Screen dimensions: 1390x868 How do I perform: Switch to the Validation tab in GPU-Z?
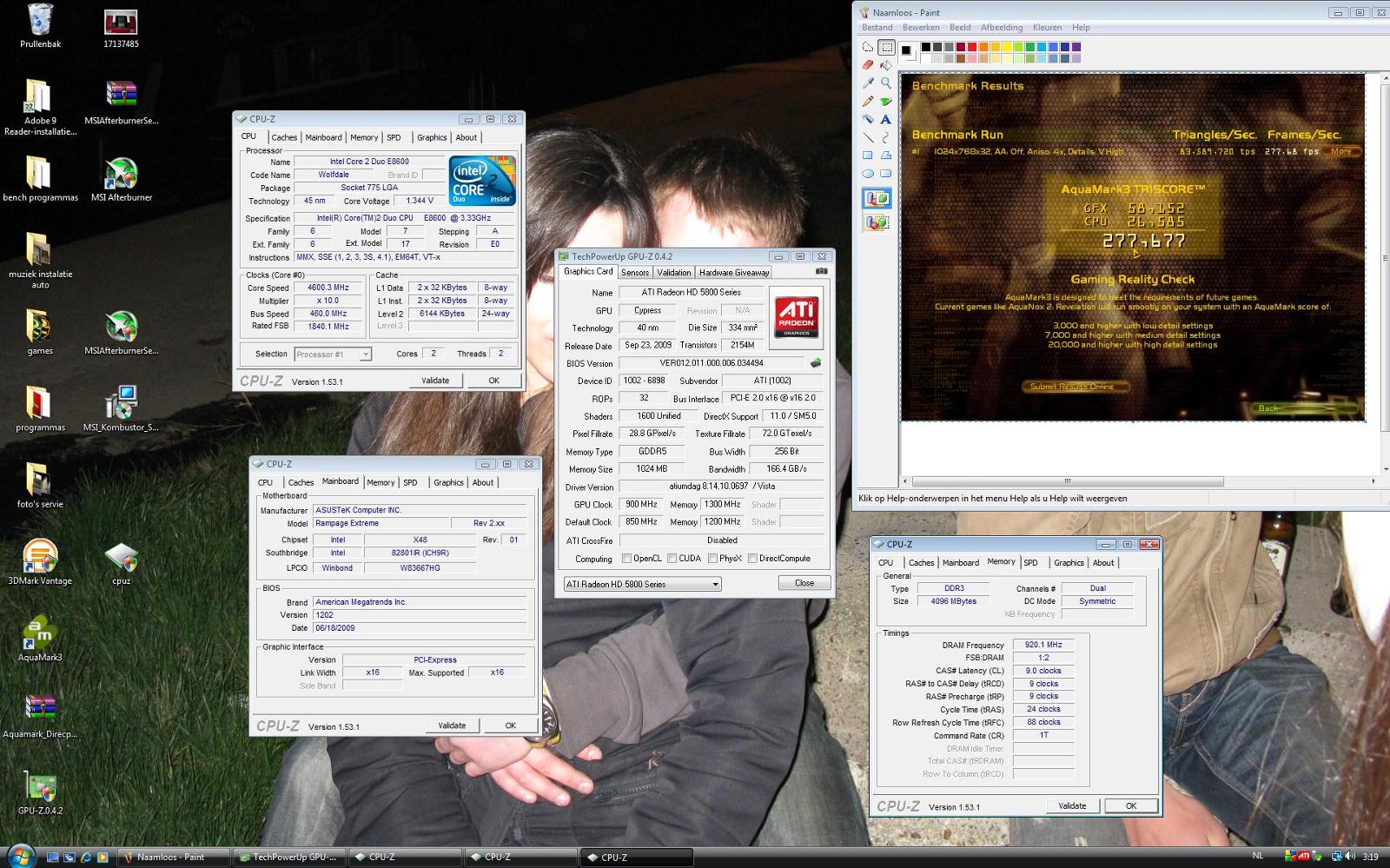point(673,272)
